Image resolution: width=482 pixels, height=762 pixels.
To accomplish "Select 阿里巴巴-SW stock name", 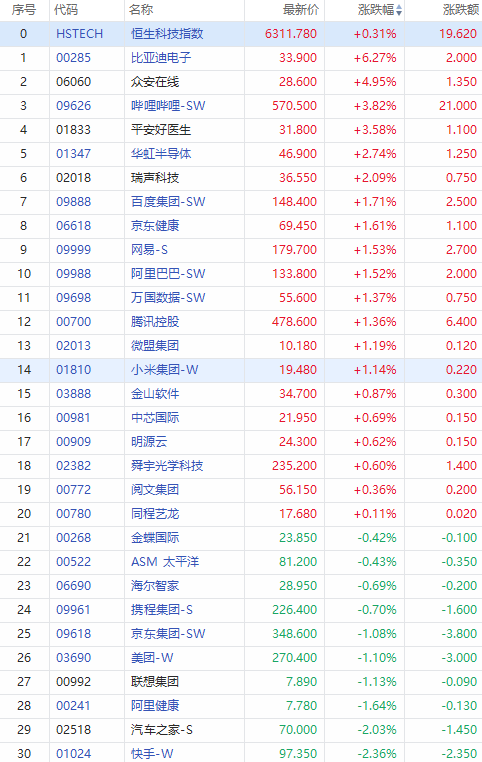I will 168,274.
